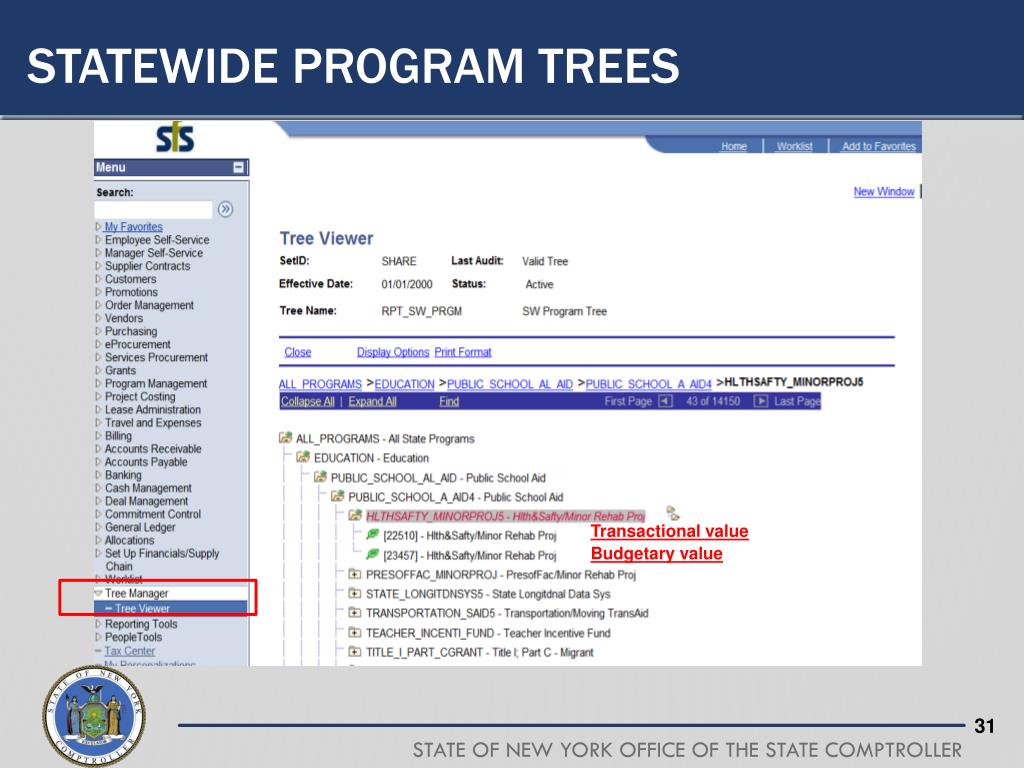1024x768 pixels.
Task: Click the leaf icon for 22510
Action: click(372, 534)
